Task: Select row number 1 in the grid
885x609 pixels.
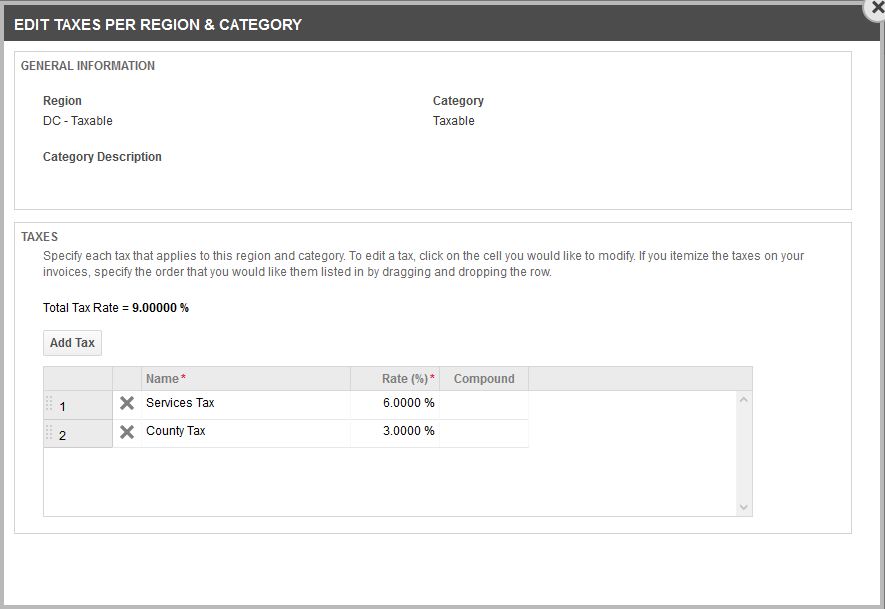Action: click(80, 406)
